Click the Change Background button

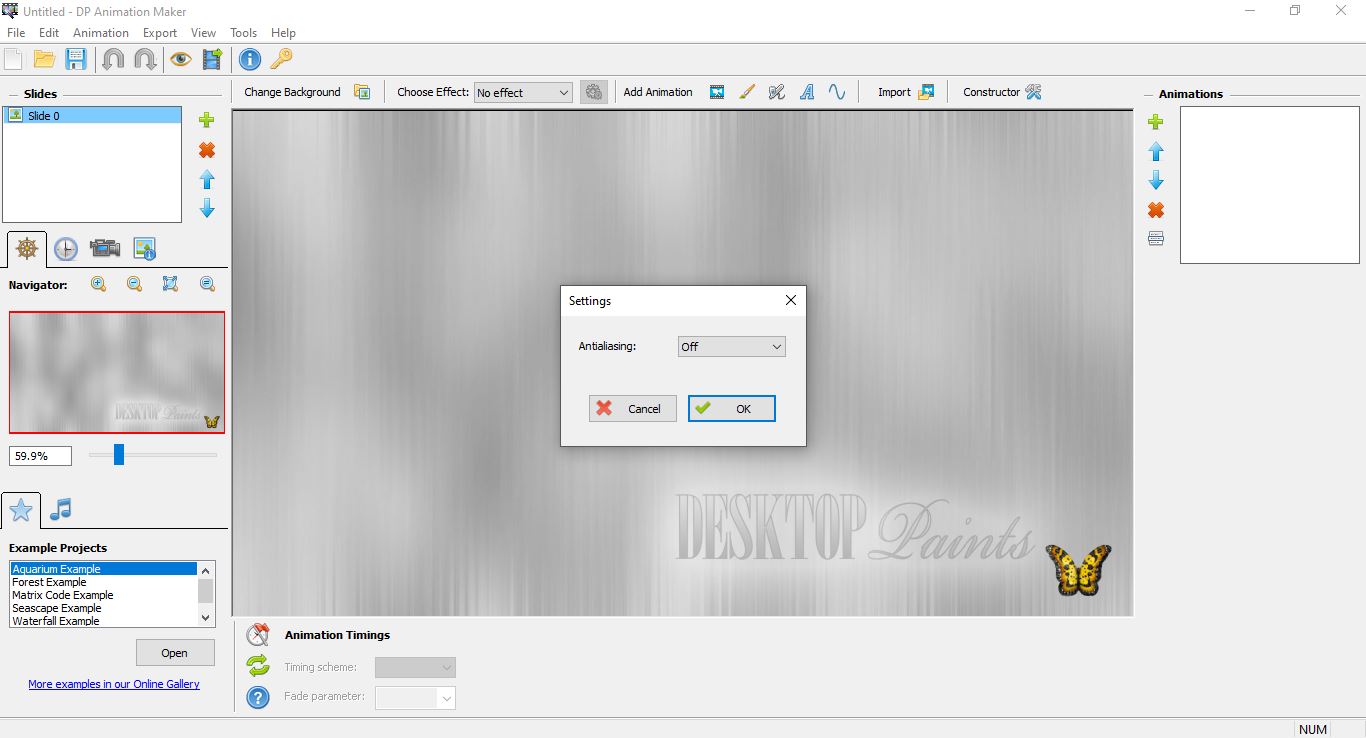click(292, 92)
